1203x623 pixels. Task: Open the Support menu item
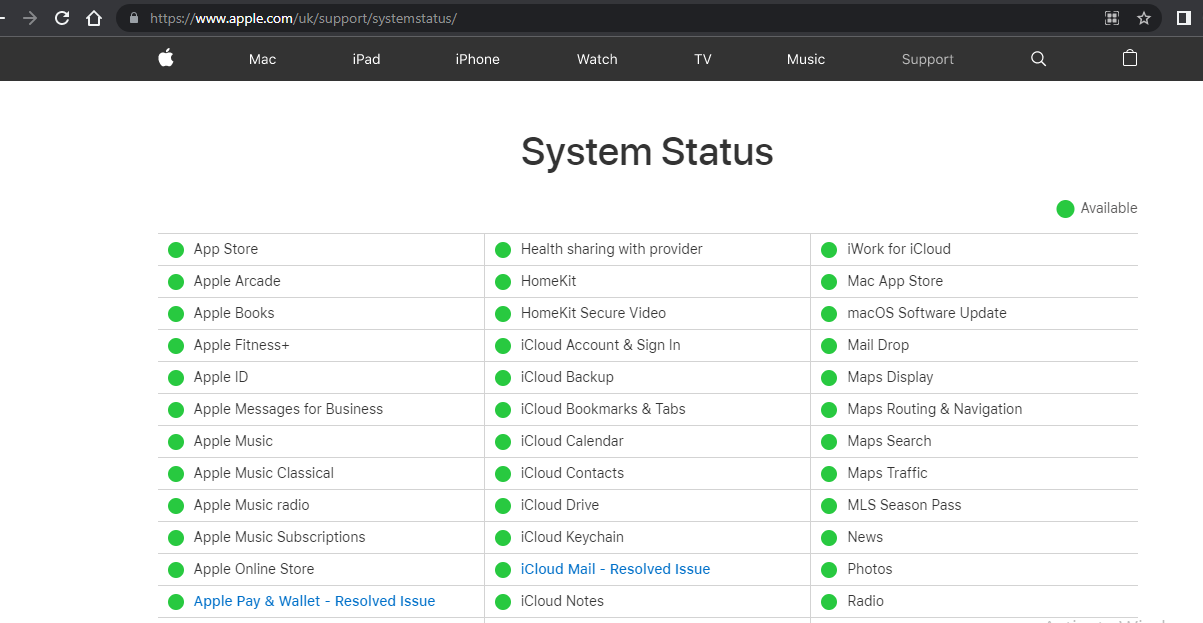[x=928, y=59]
